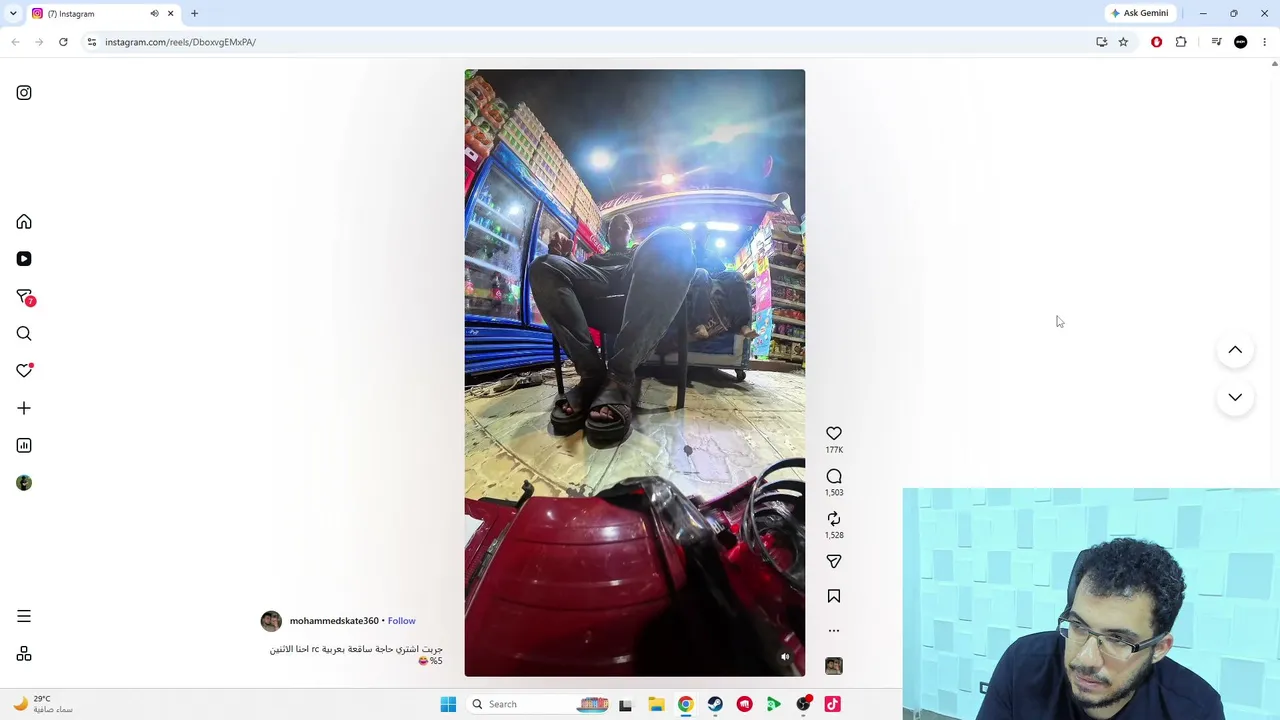Close the Instagram browser tab

[x=170, y=13]
